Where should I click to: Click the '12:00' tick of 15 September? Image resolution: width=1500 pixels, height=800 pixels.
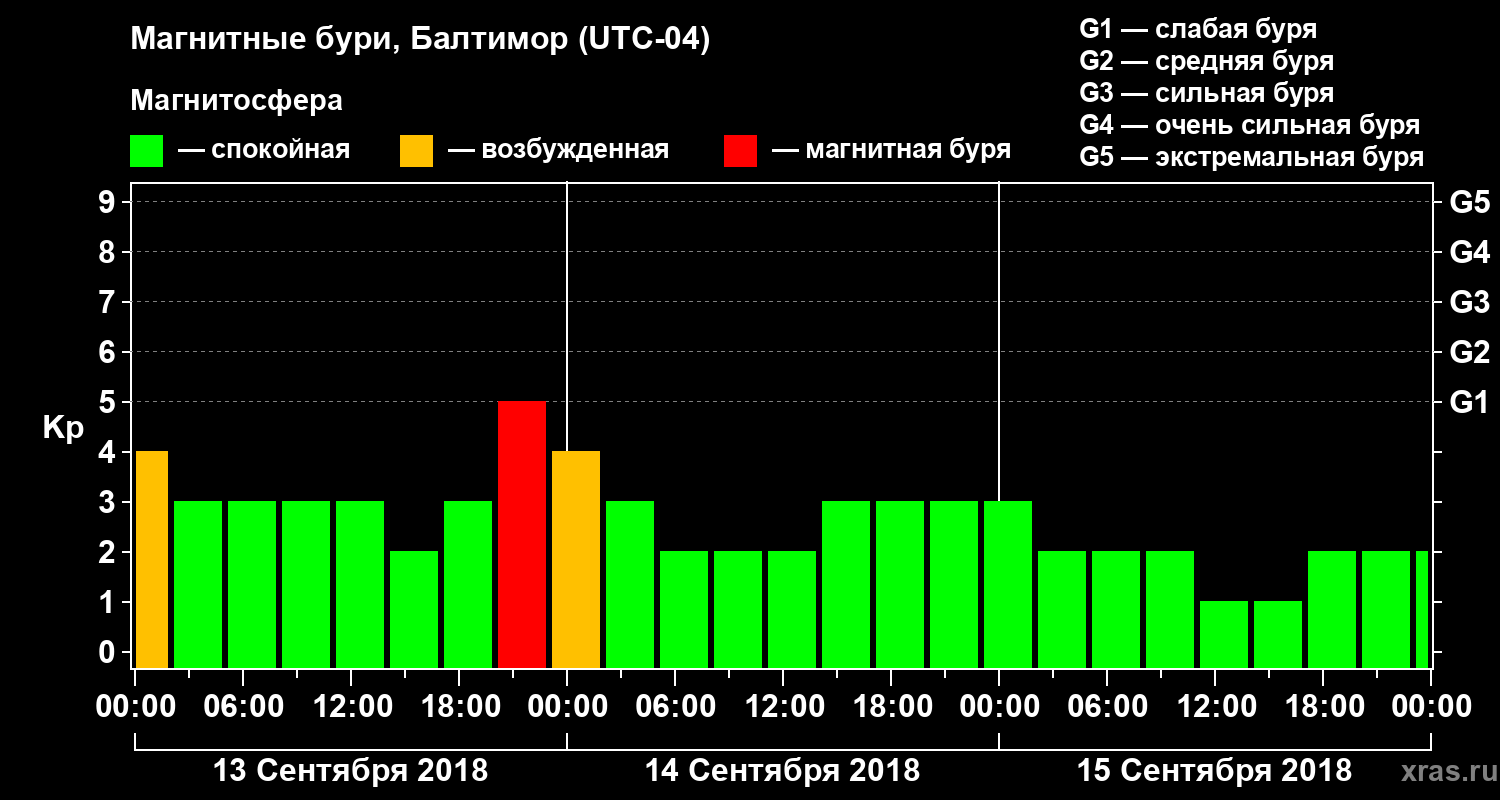pos(1215,706)
